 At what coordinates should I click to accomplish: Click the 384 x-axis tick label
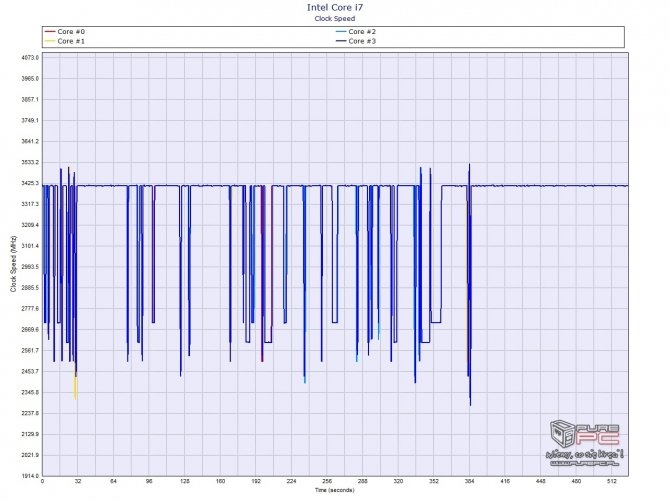point(469,481)
